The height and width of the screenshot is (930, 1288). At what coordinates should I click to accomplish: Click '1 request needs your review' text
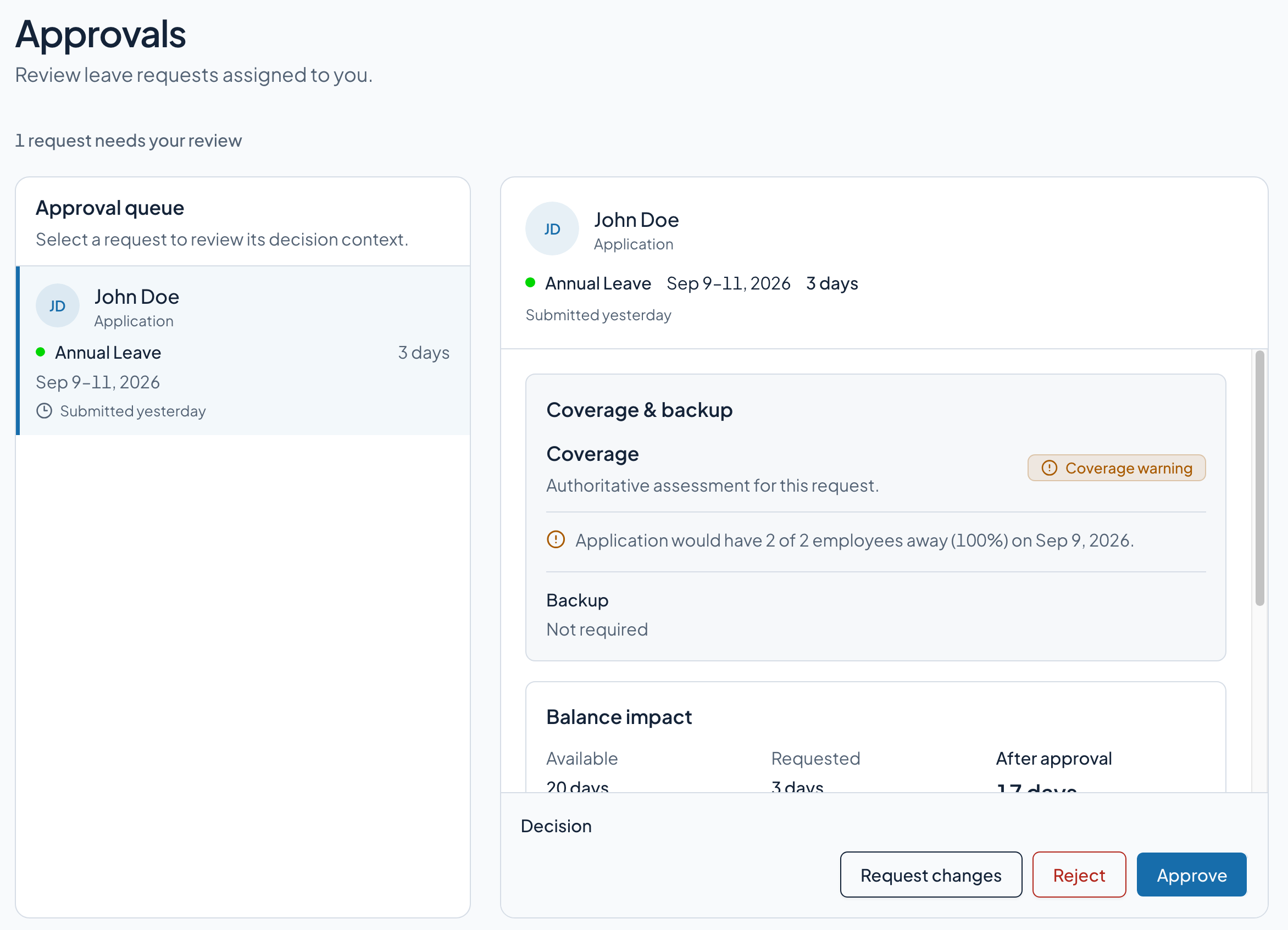point(129,140)
